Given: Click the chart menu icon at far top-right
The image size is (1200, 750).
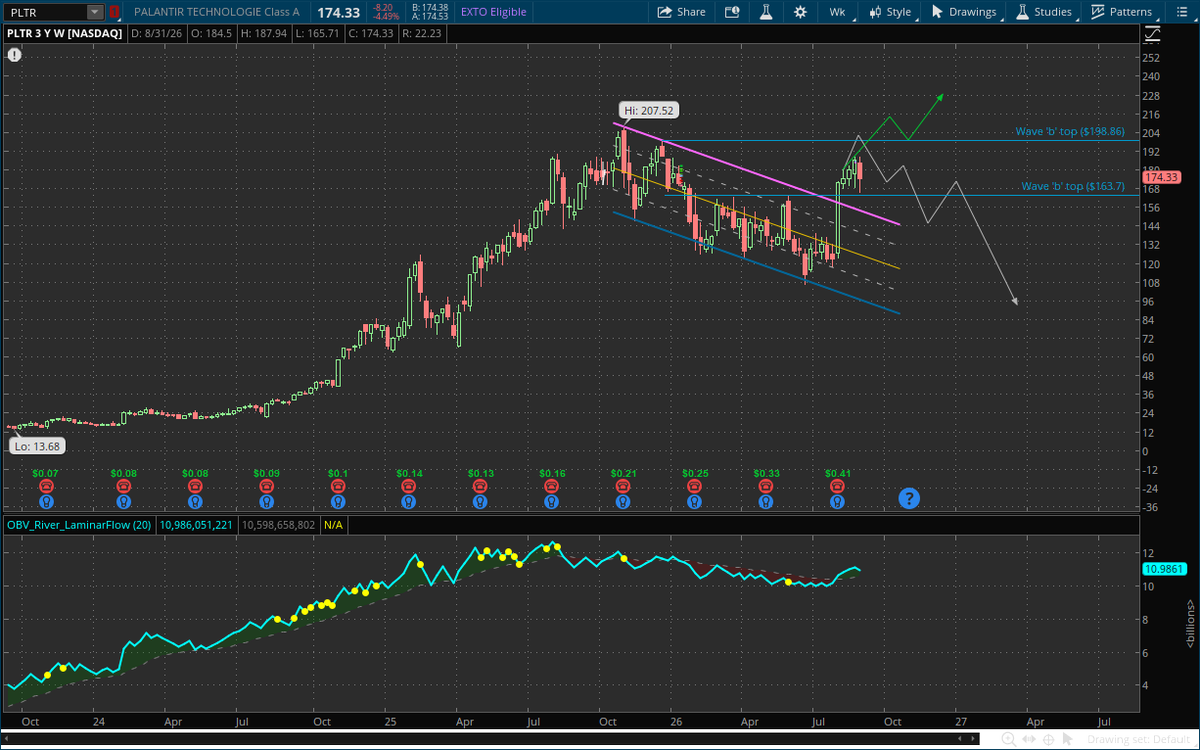Looking at the screenshot, I should (1180, 12).
